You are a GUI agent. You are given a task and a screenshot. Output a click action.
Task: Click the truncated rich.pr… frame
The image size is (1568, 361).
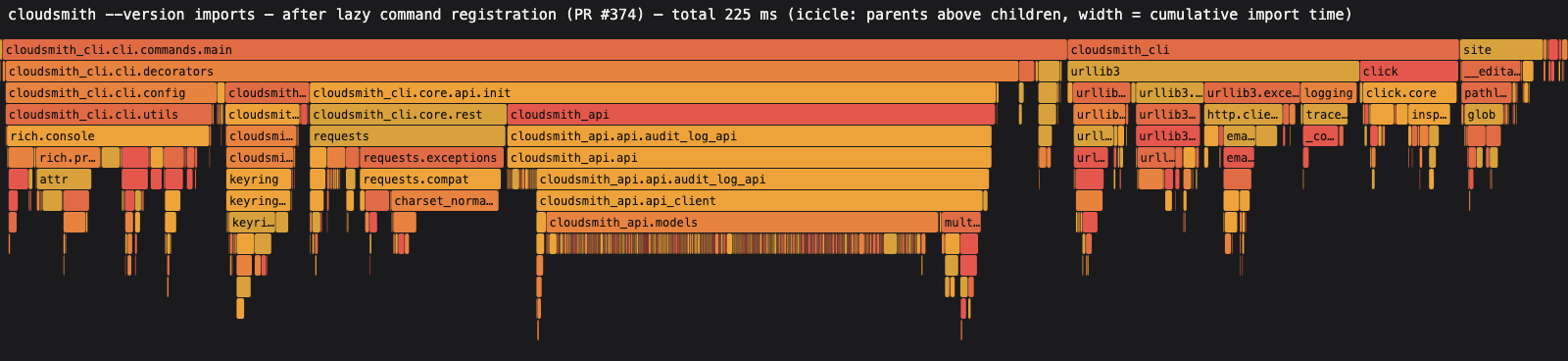click(68, 158)
